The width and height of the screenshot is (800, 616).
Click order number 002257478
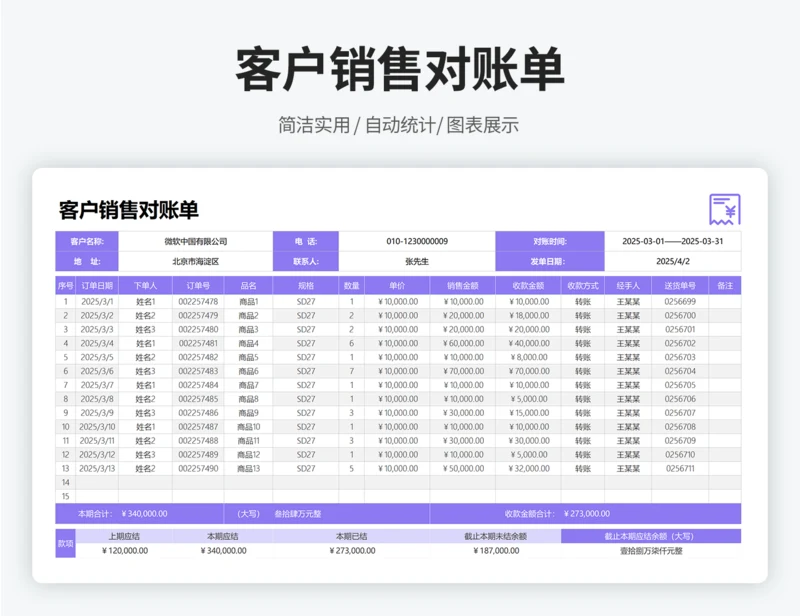tap(198, 302)
